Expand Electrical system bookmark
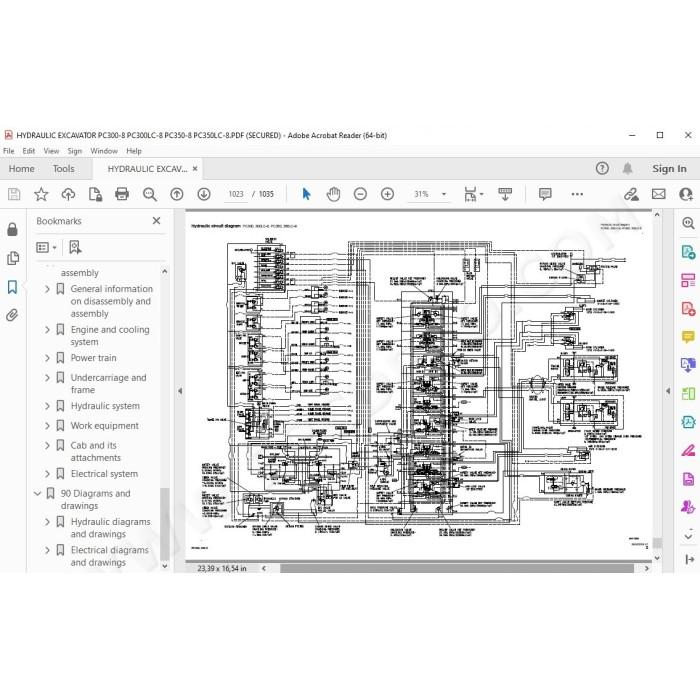Image resolution: width=700 pixels, height=700 pixels. 47,474
